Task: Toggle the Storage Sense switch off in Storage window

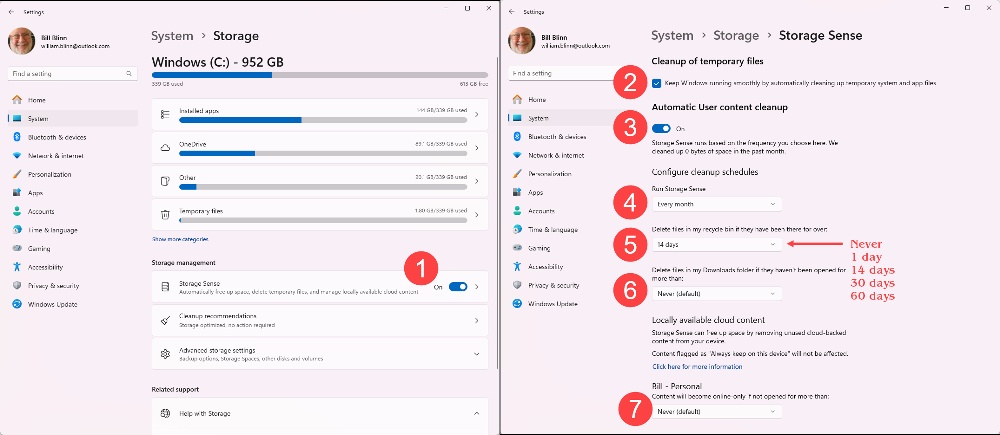Action: pos(458,287)
